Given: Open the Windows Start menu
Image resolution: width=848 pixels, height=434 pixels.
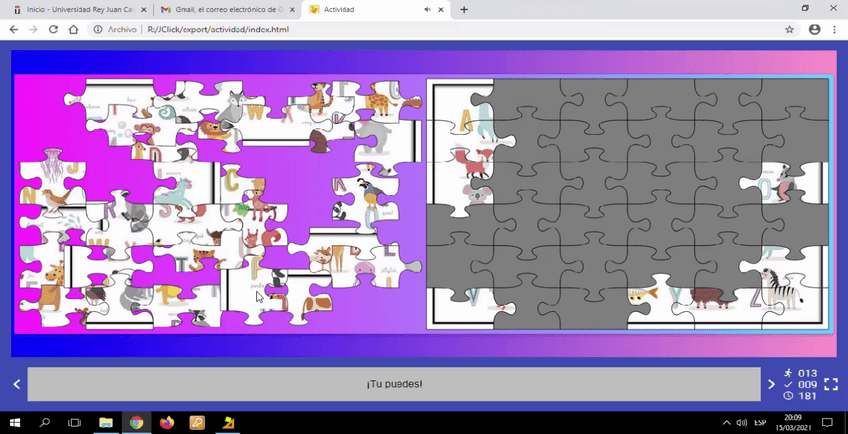Looking at the screenshot, I should click(15, 422).
